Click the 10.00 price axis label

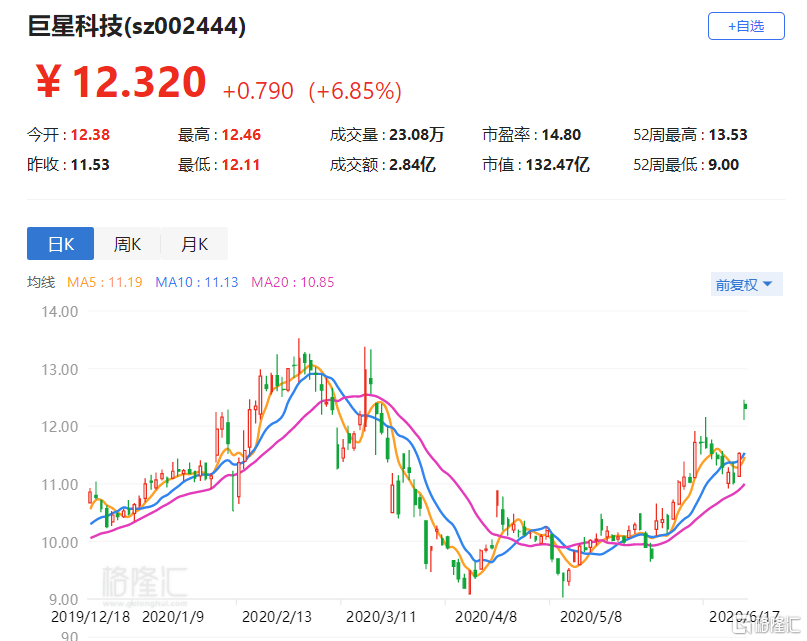[60, 542]
